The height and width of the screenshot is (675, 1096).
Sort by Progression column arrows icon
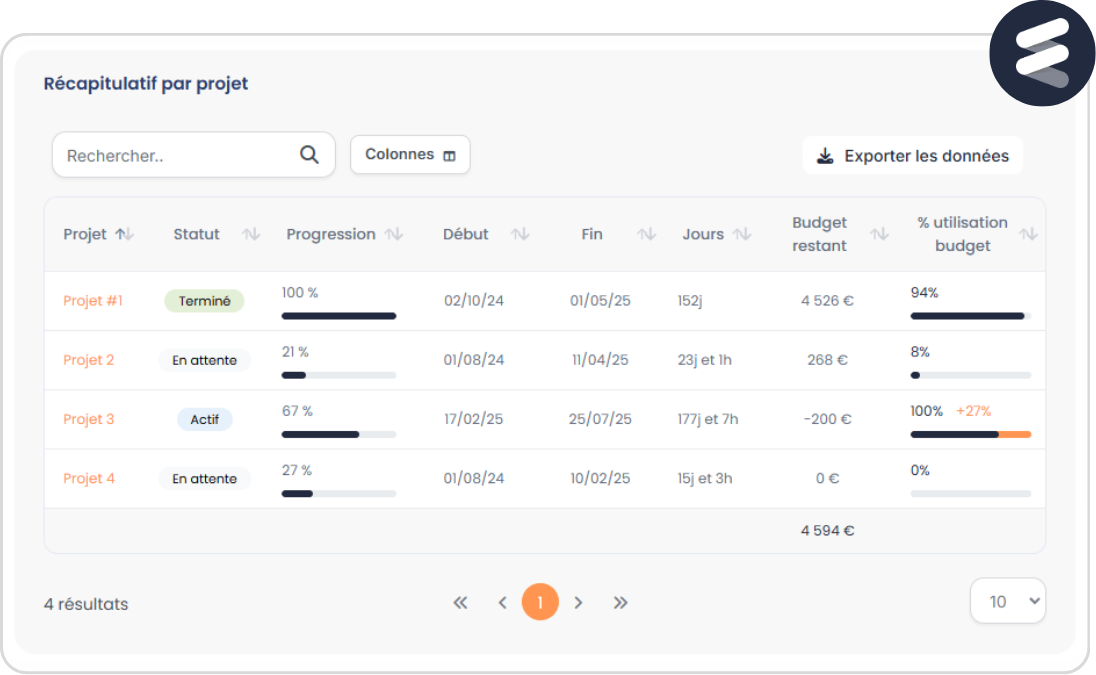[394, 234]
